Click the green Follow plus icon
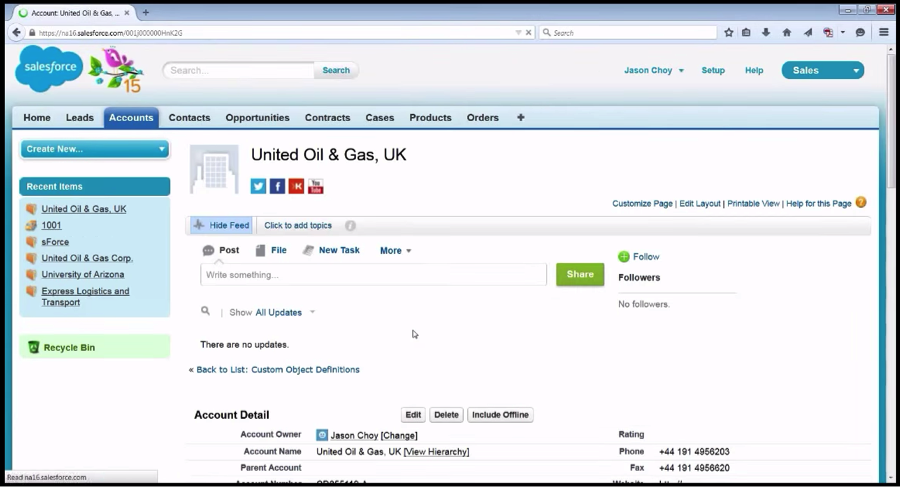The image size is (900, 487). [x=624, y=257]
